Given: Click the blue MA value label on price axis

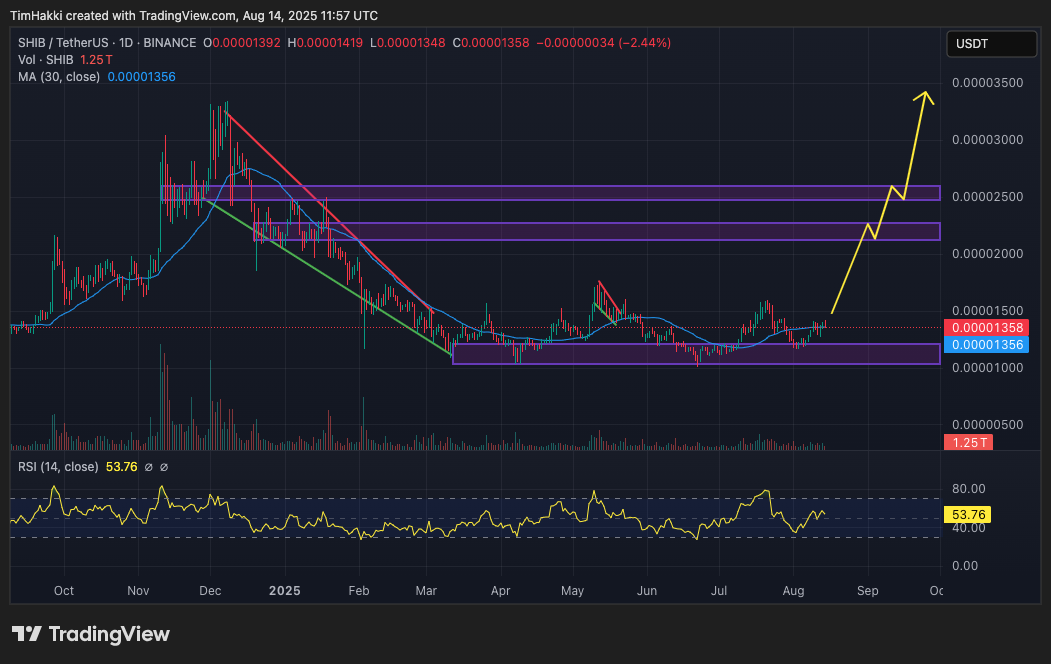Looking at the screenshot, I should click(986, 344).
